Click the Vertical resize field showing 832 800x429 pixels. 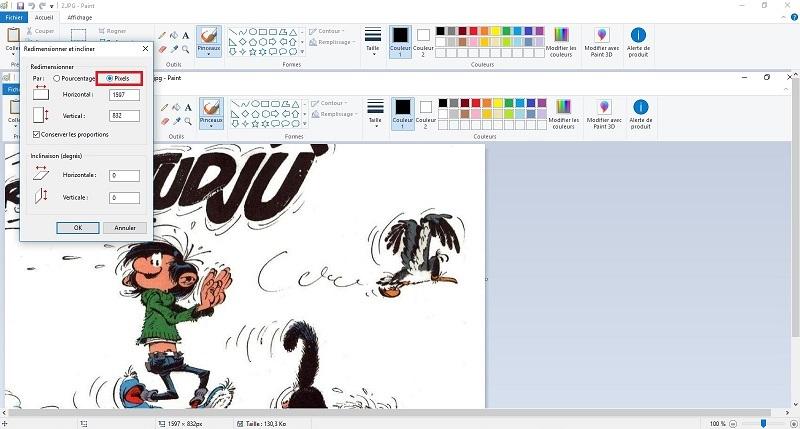124,116
